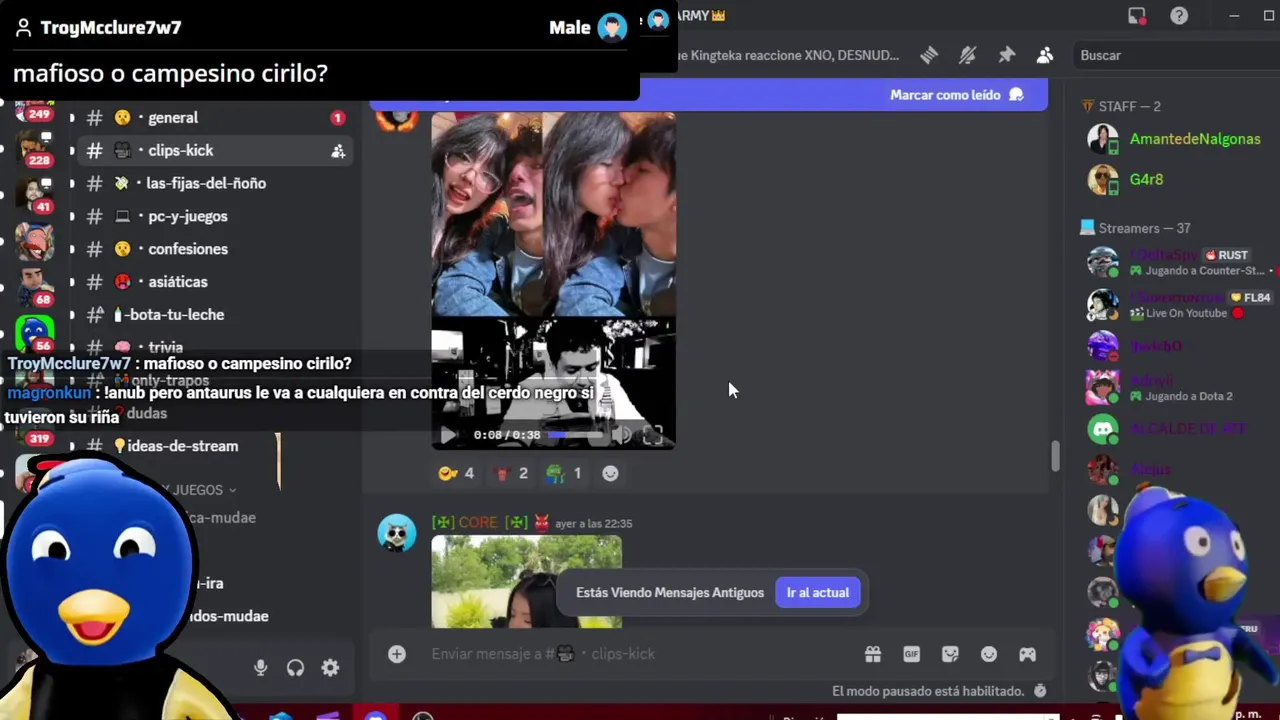Open pinned messages pin icon
Screen dimensions: 1280x720
pos(1006,56)
